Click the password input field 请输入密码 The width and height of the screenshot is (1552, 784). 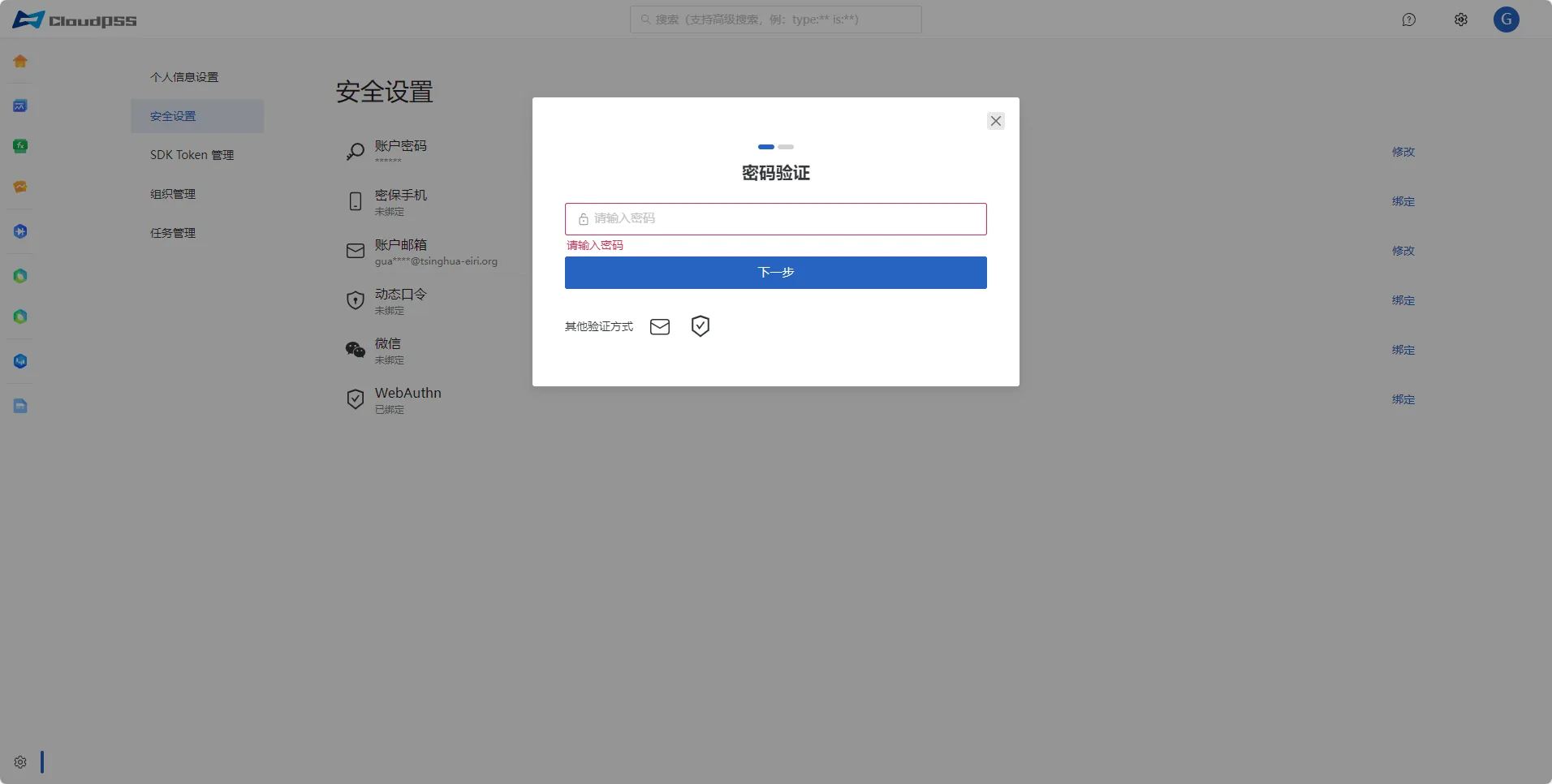click(x=776, y=219)
